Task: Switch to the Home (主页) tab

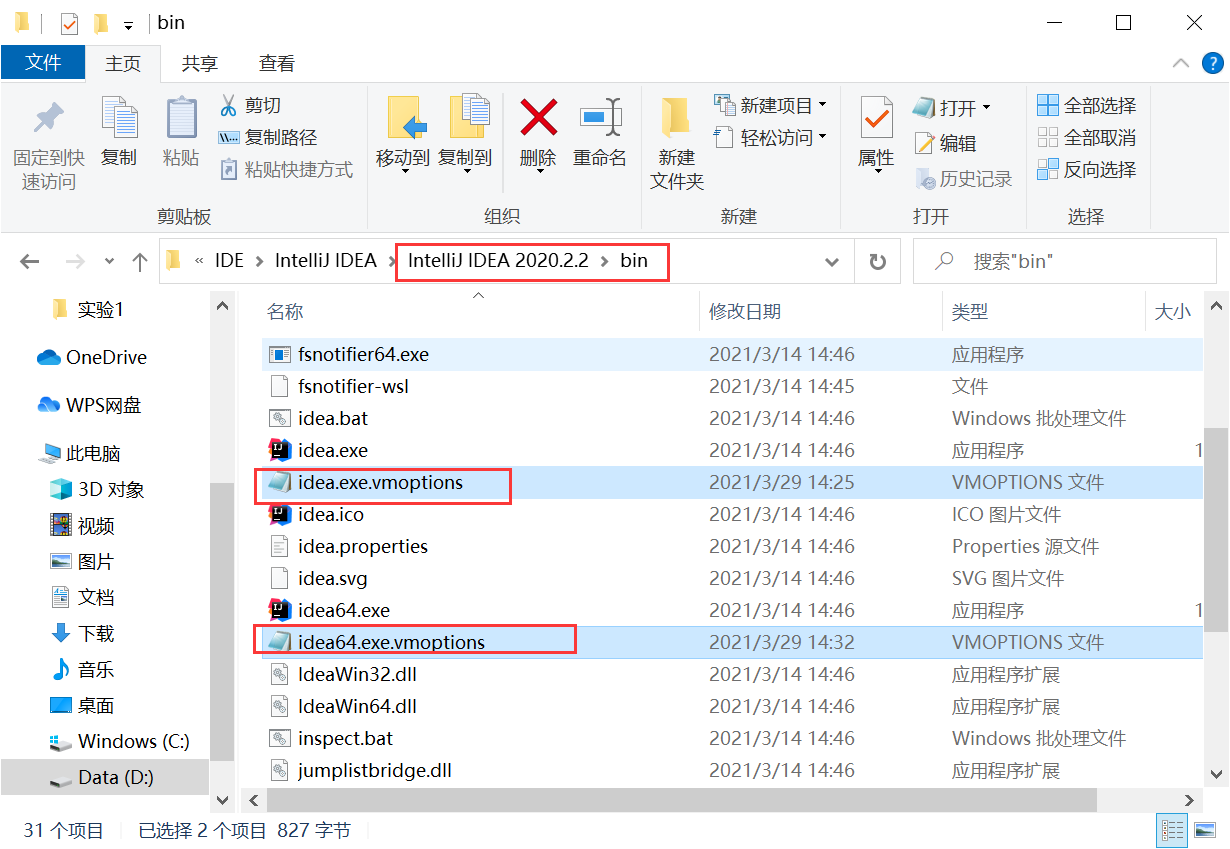Action: pyautogui.click(x=123, y=63)
